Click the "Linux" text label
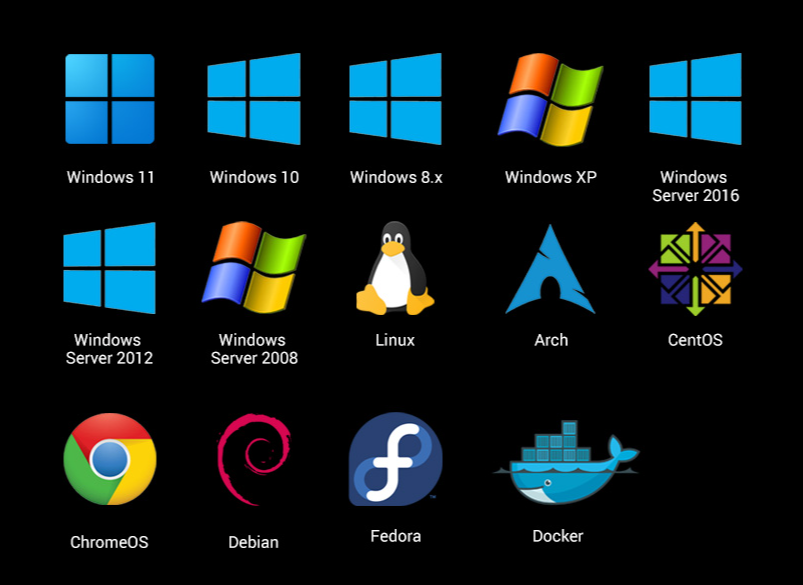The width and height of the screenshot is (803, 585). (395, 340)
